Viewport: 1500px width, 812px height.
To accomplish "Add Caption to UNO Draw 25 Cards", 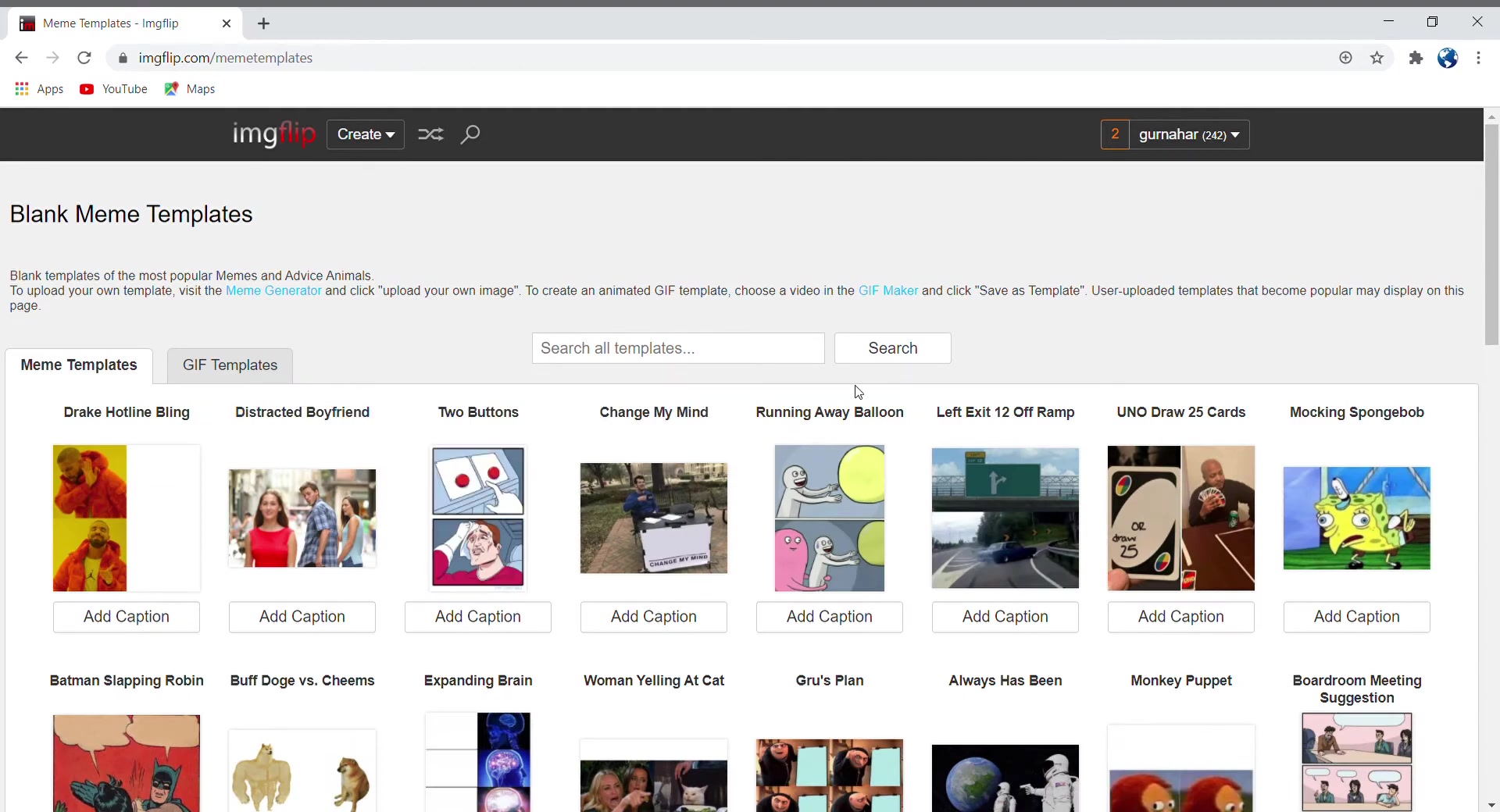I will click(1181, 617).
